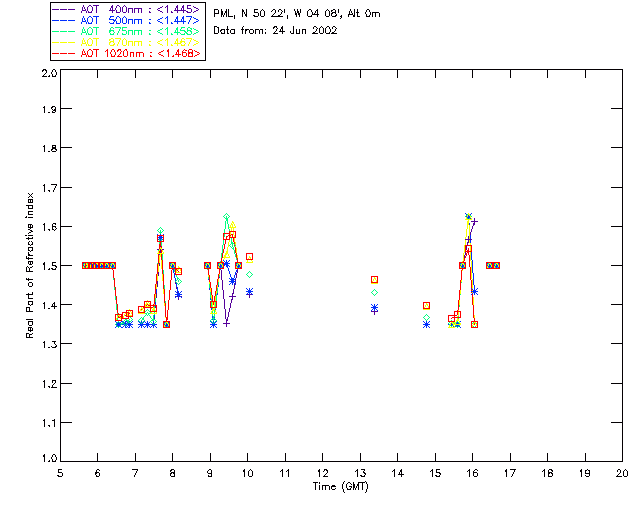This screenshot has width=640, height=512.
Task: Click the blue asterisk marker near time 10
Action: coord(249,292)
